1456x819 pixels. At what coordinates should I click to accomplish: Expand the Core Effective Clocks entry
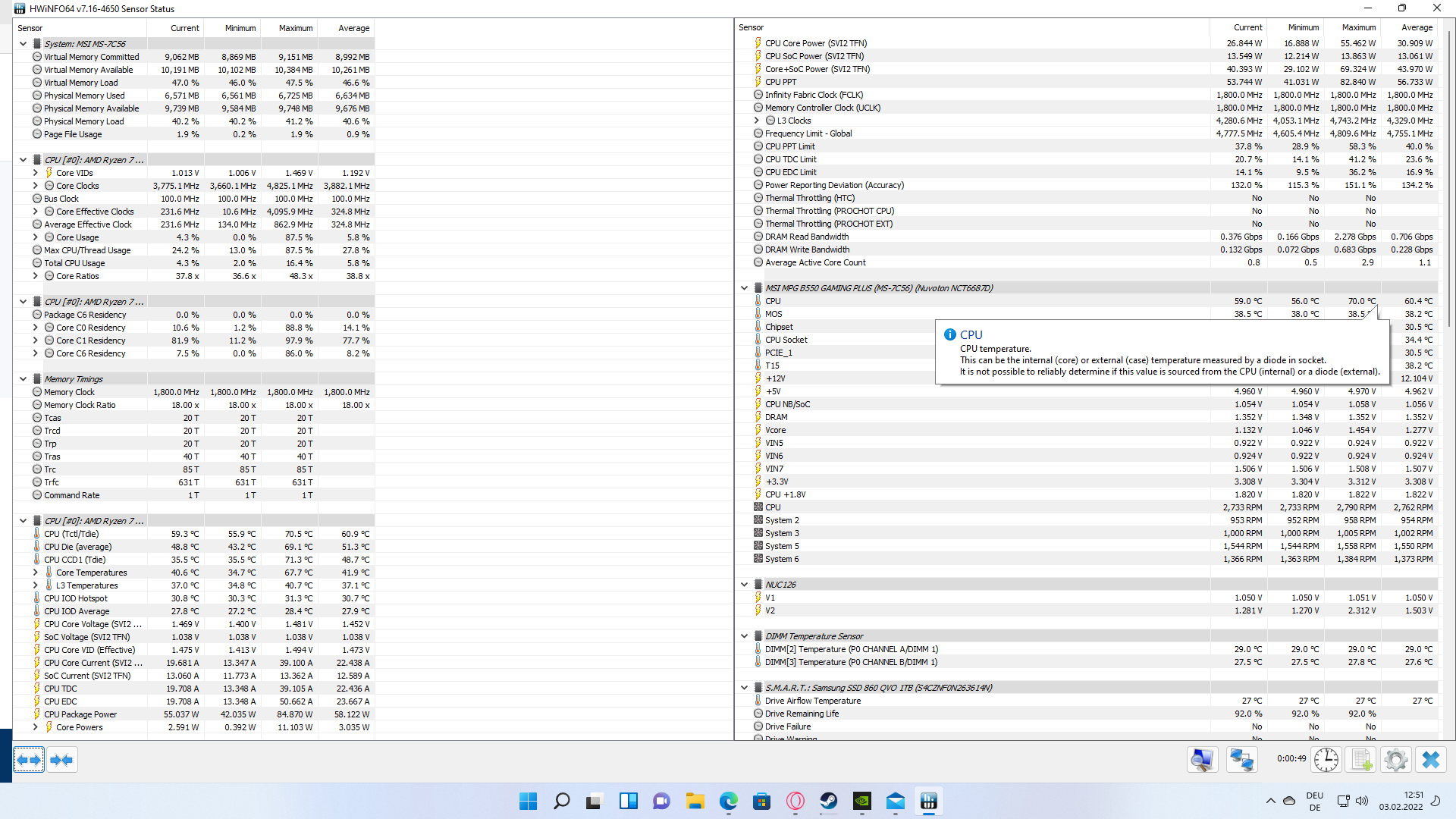(x=35, y=212)
